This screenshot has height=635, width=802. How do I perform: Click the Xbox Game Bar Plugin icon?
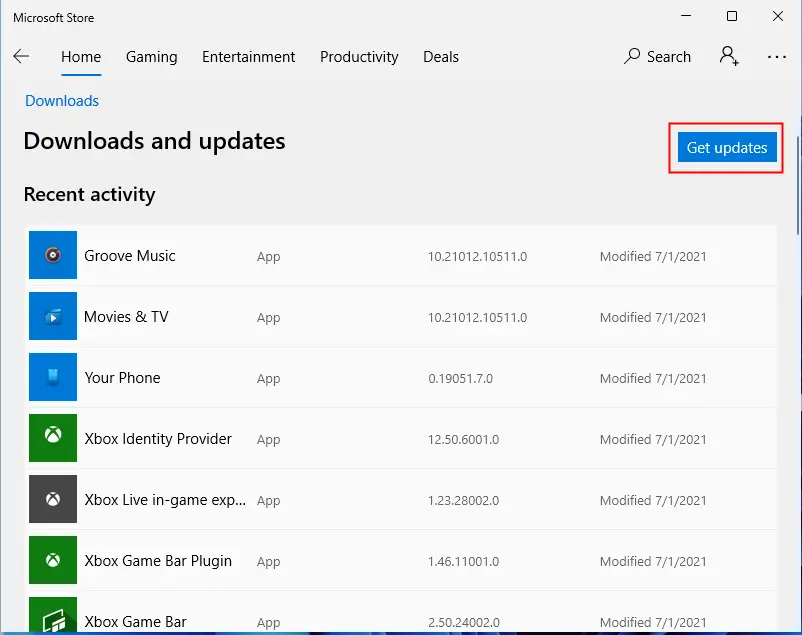pos(53,560)
